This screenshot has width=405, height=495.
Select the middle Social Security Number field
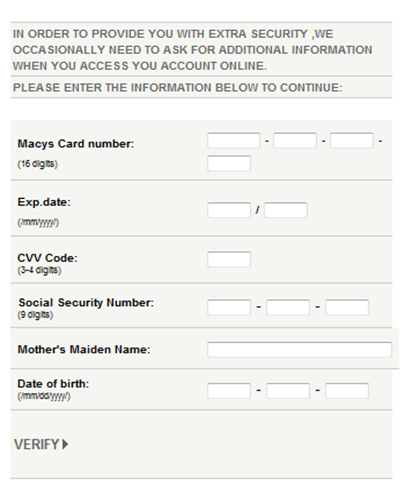tap(288, 307)
